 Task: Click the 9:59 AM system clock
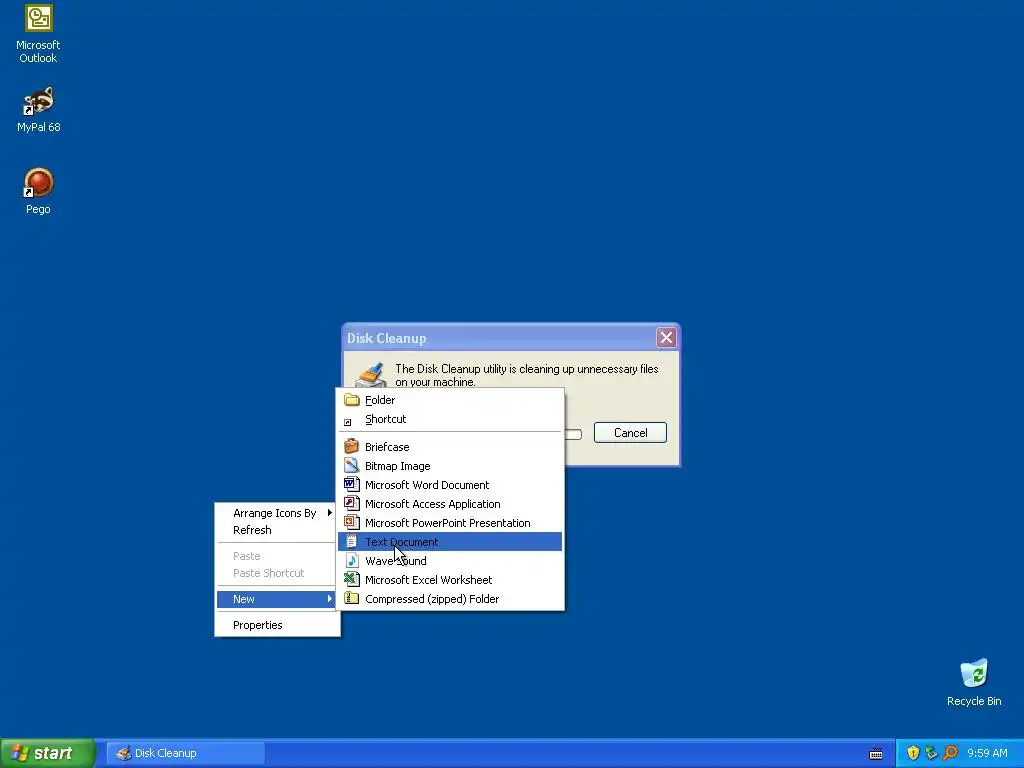(x=987, y=753)
